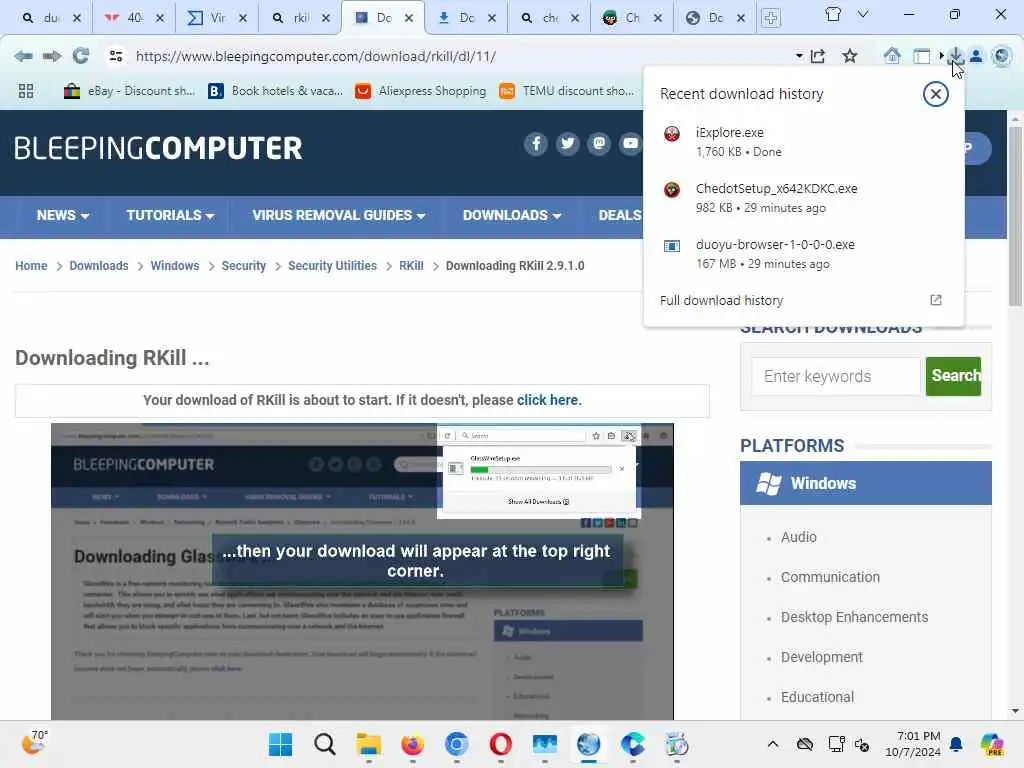Open Development category
Screen dimensions: 1024x768
pos(822,657)
